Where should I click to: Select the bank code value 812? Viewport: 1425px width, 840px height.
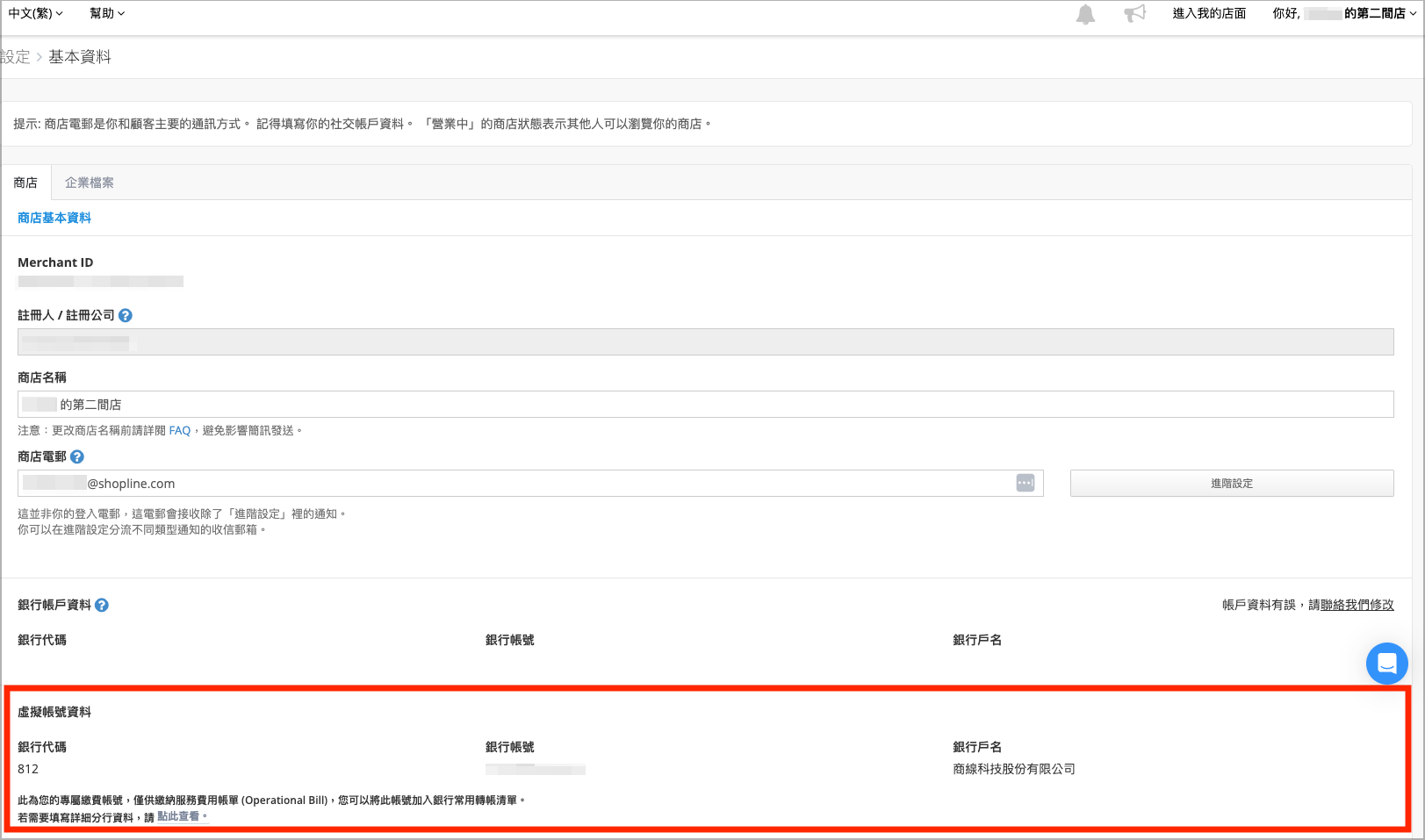(28, 769)
